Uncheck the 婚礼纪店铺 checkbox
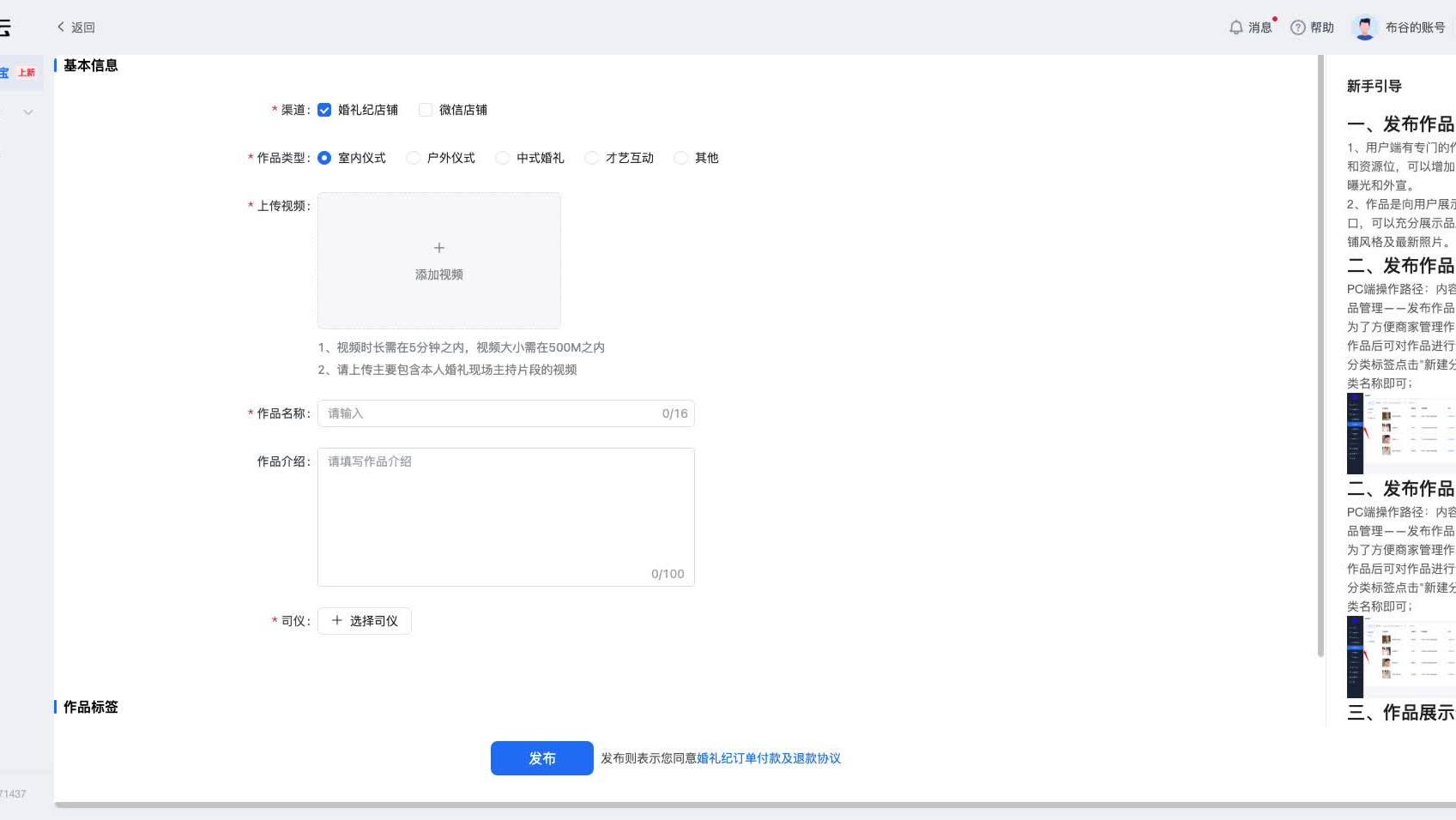 pos(324,109)
